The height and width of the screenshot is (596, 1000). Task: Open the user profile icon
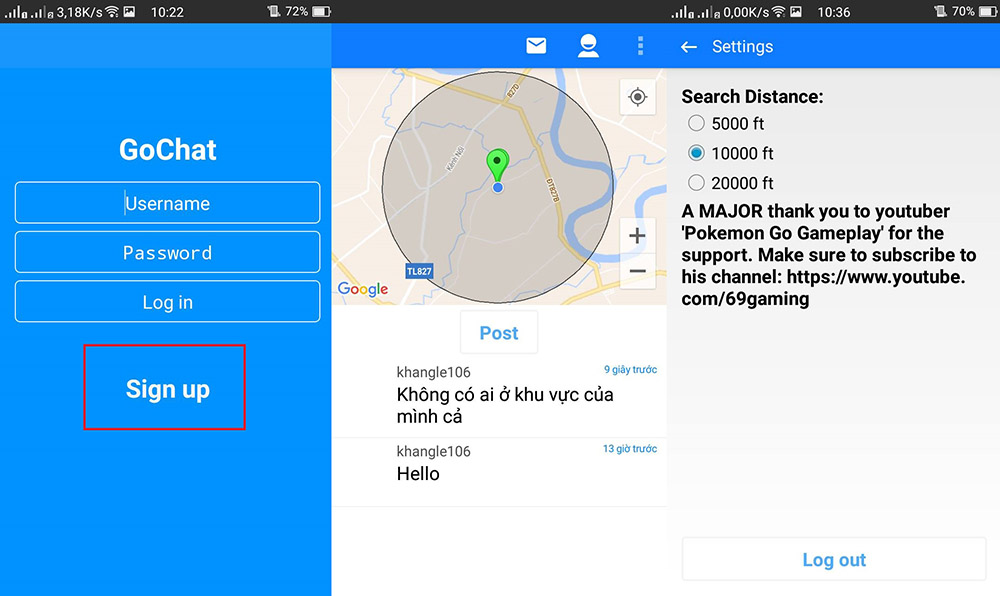click(x=588, y=46)
